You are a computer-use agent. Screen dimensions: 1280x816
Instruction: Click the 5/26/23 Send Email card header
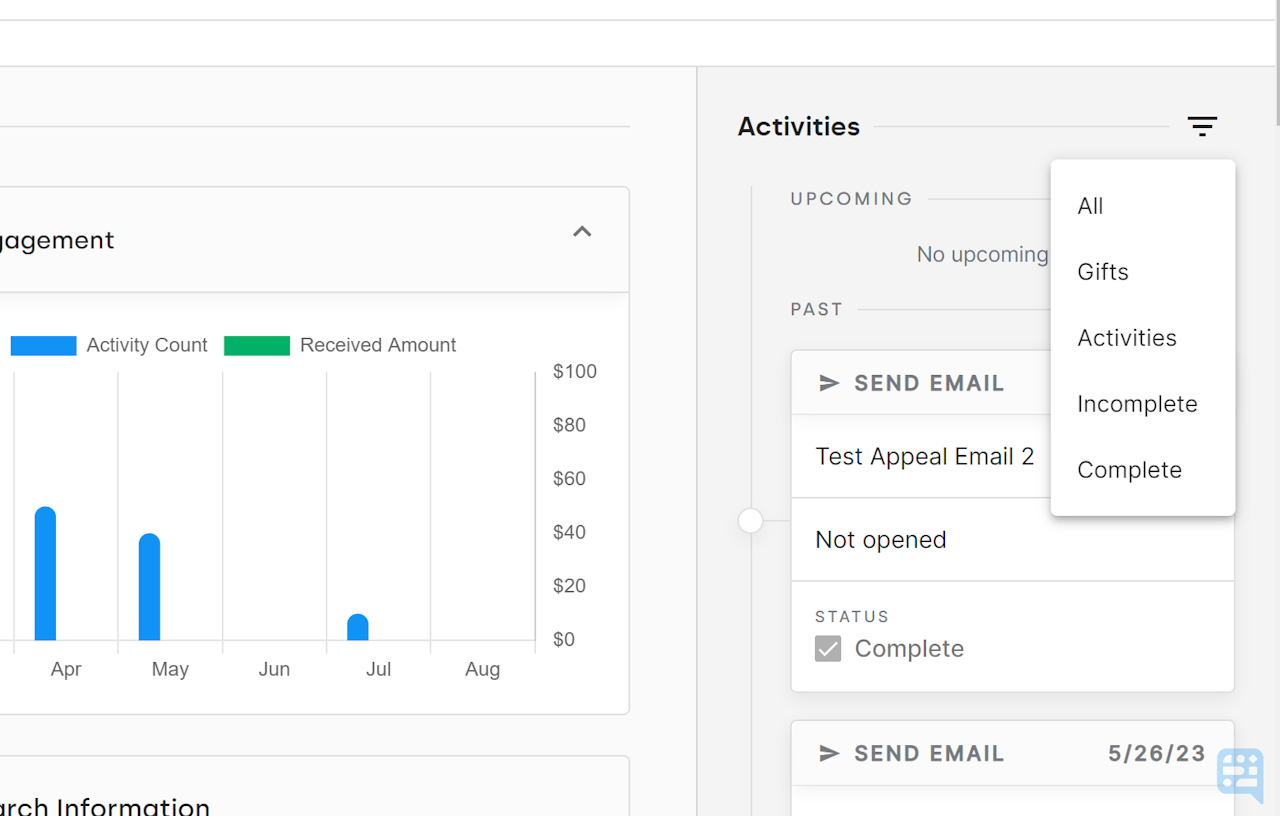(x=1012, y=753)
